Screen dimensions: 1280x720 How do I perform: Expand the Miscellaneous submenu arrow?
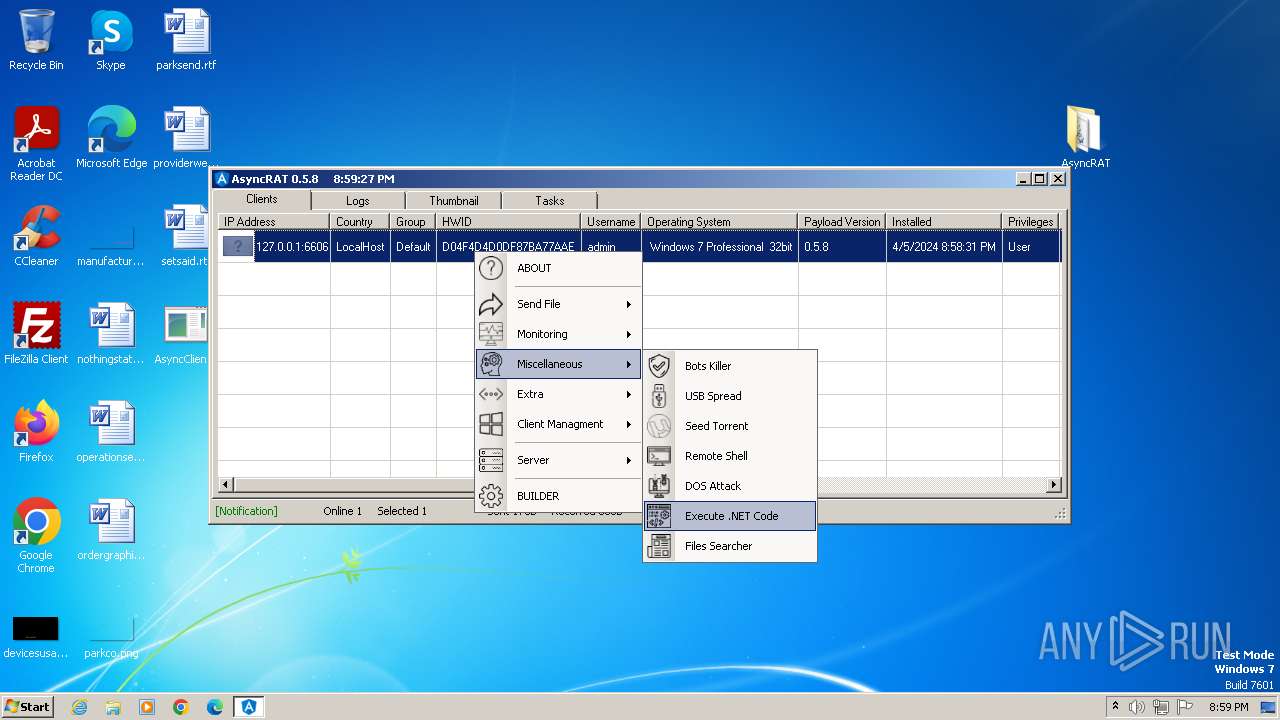(629, 364)
